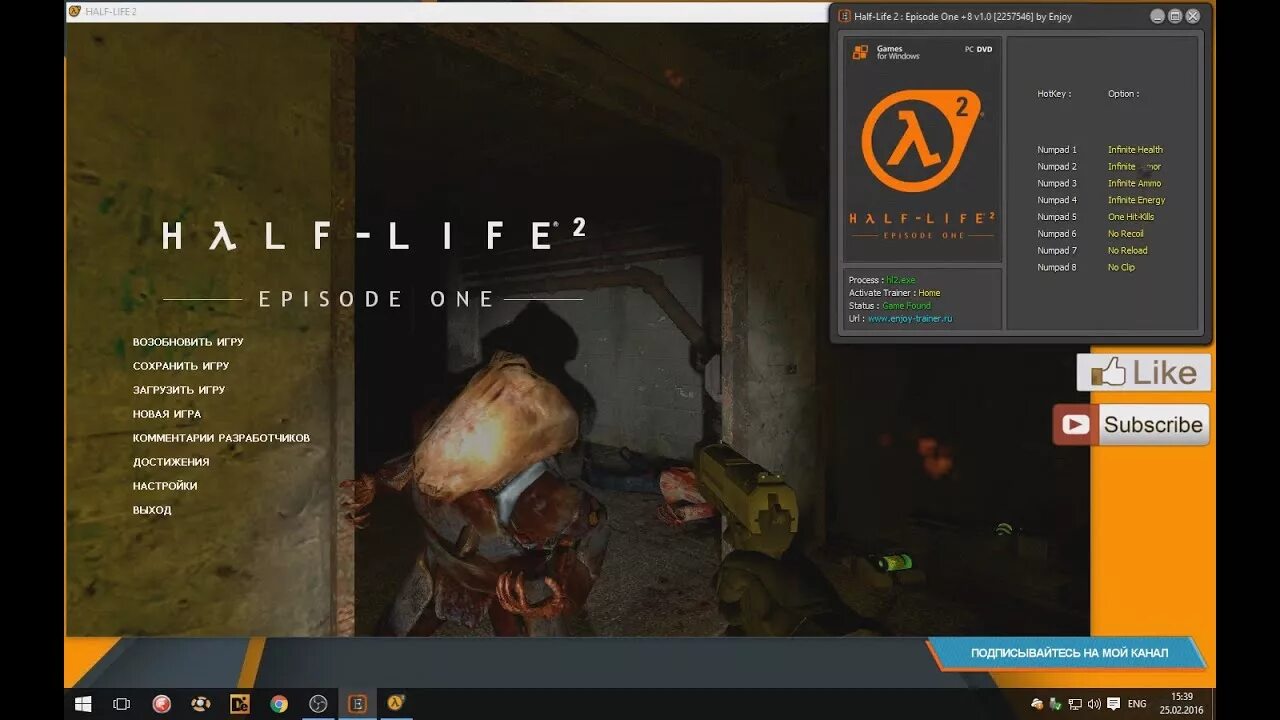Toggle No Recoil option in trainer

click(x=1126, y=234)
